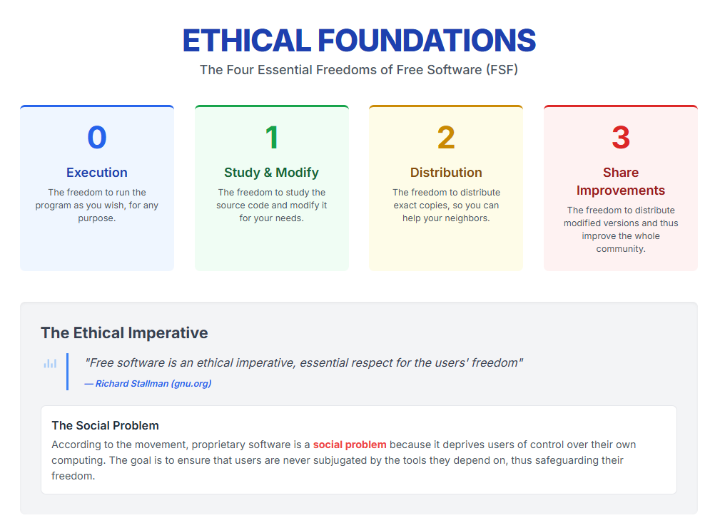Image resolution: width=720 pixels, height=523 pixels.
Task: Click the distribute modified versions description
Action: pos(621,229)
